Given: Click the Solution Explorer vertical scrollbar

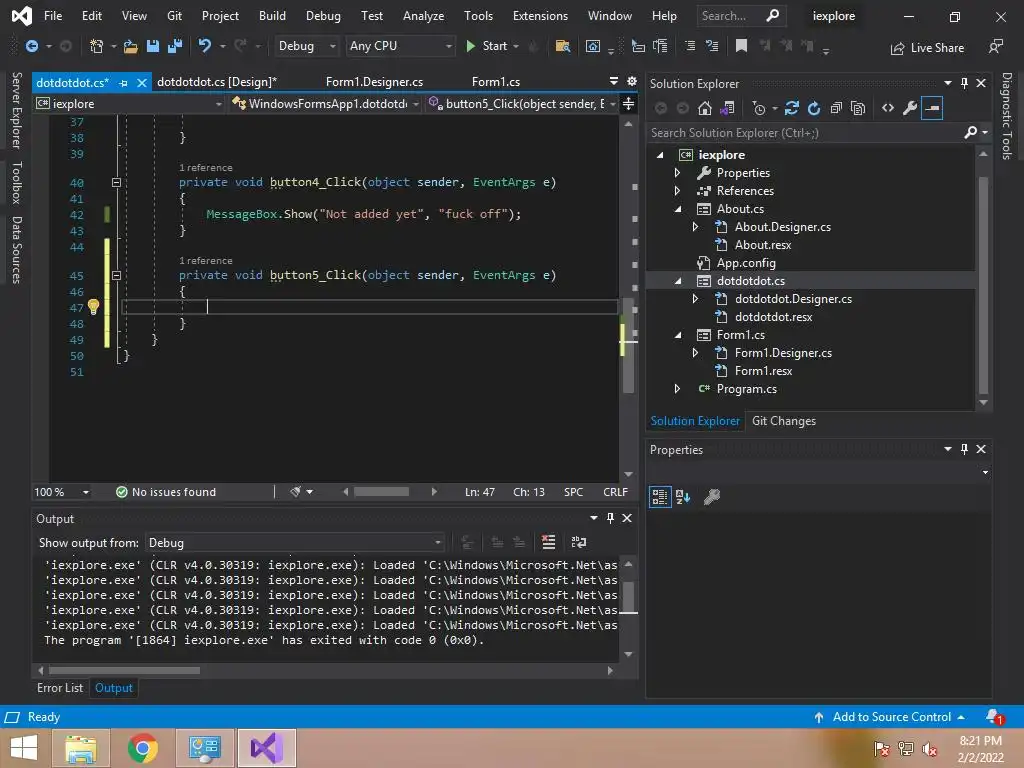Looking at the screenshot, I should tap(984, 285).
